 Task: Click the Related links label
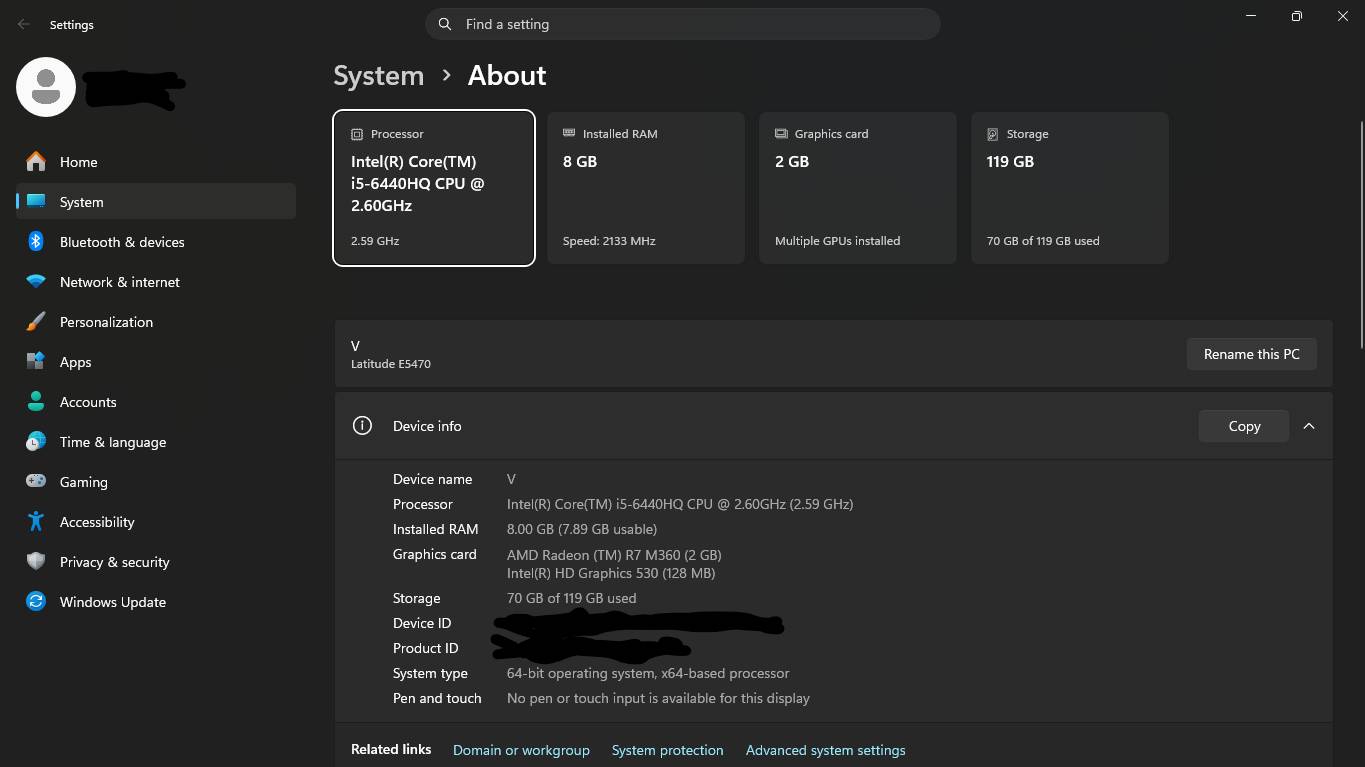[x=391, y=749]
